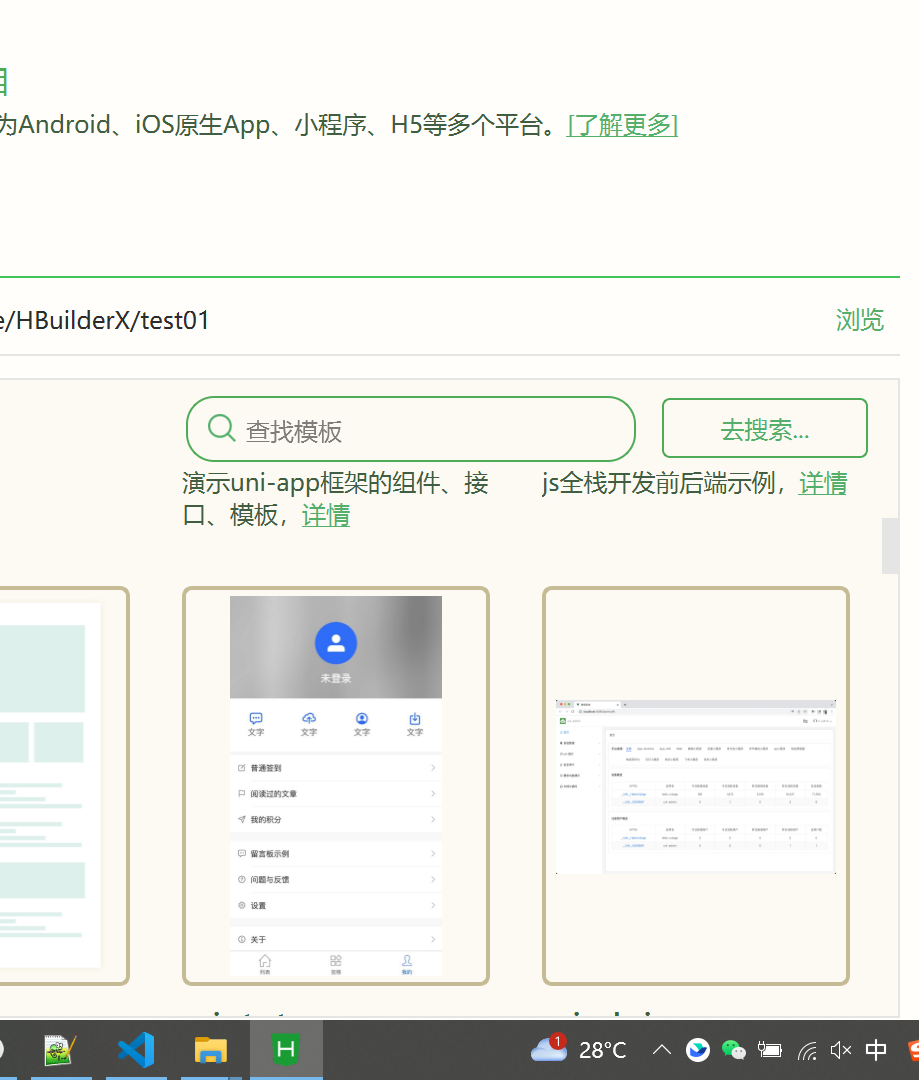Screen dimensions: 919x1080
Task: Toggle the 中 input method indicator
Action: [x=876, y=1050]
